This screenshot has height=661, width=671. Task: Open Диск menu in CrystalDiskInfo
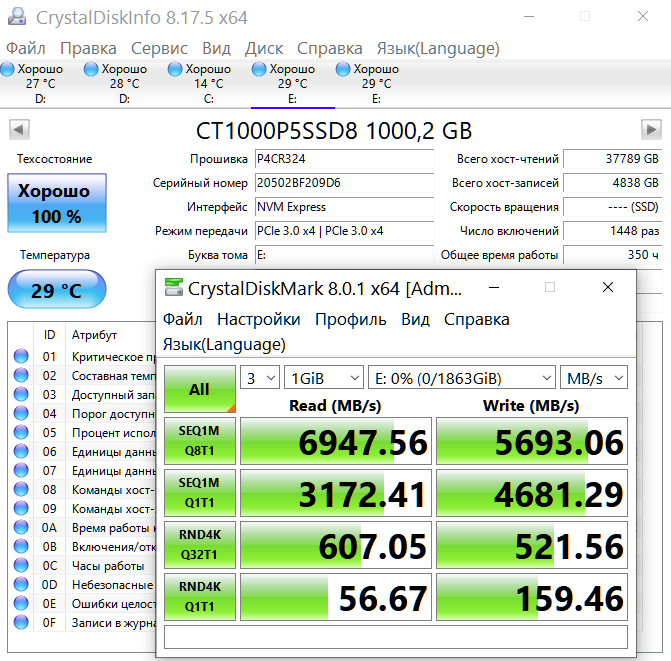coord(264,48)
